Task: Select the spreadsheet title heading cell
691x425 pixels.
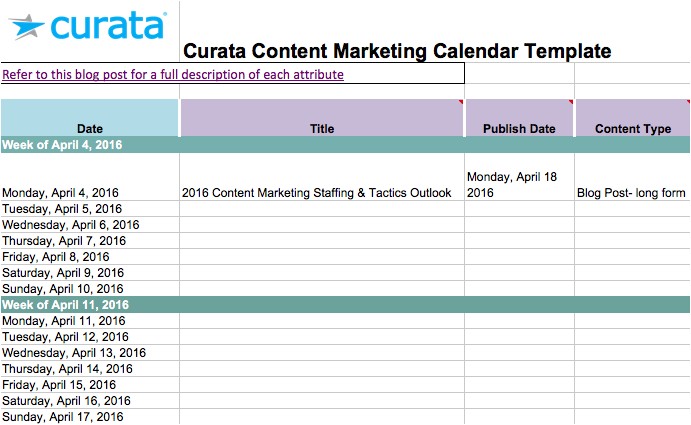Action: (x=396, y=51)
